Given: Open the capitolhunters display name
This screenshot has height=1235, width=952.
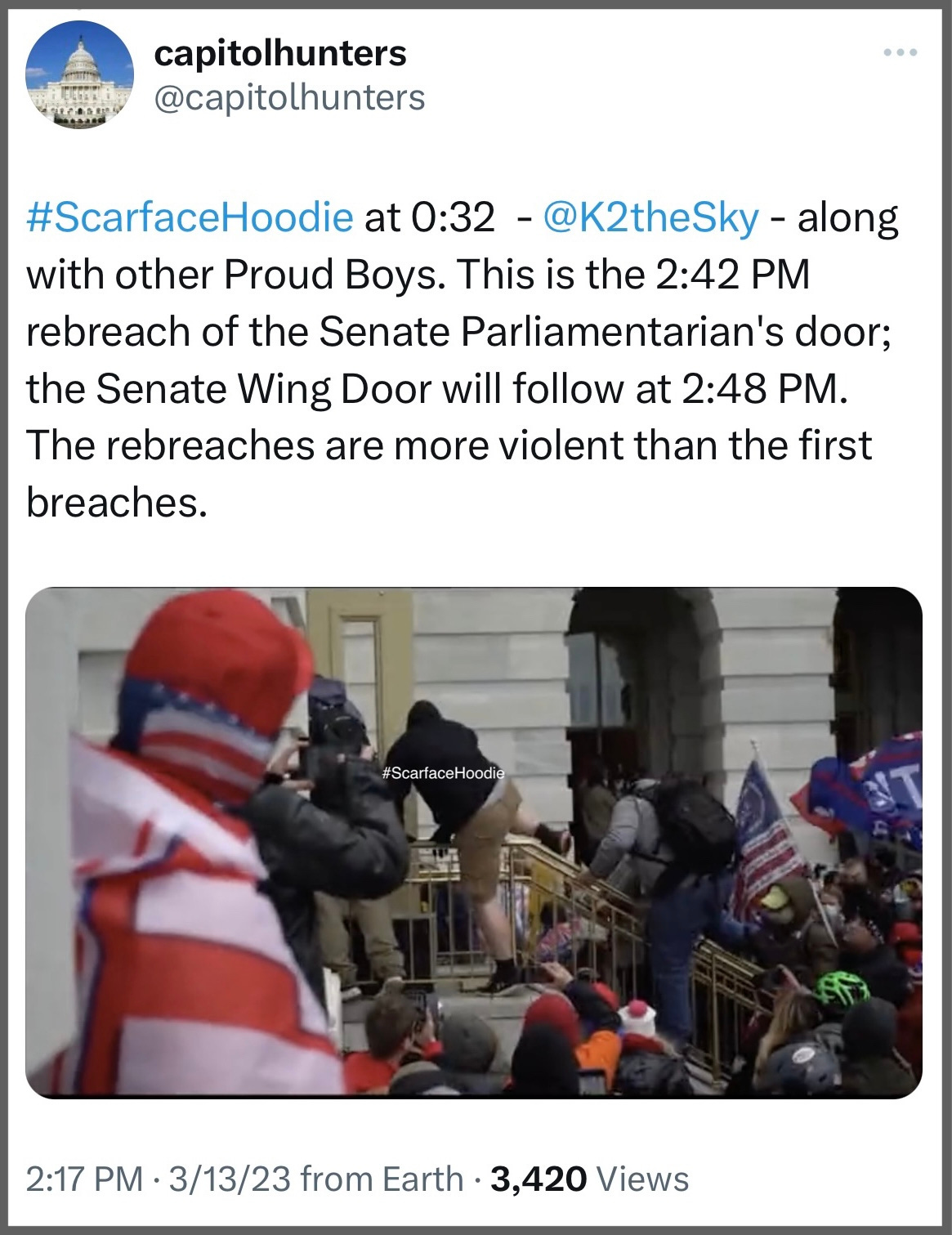Looking at the screenshot, I should tap(280, 54).
